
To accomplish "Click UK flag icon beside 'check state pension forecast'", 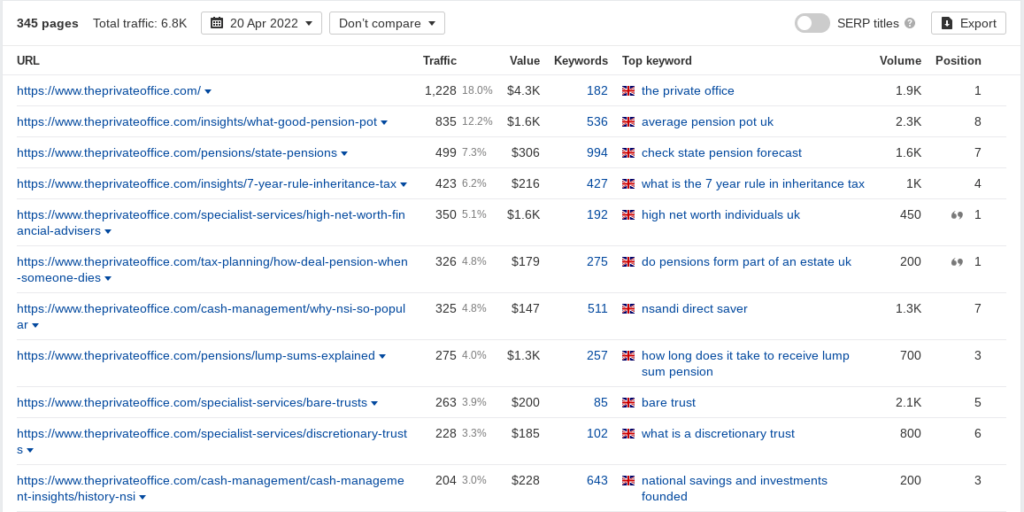I will pos(628,153).
